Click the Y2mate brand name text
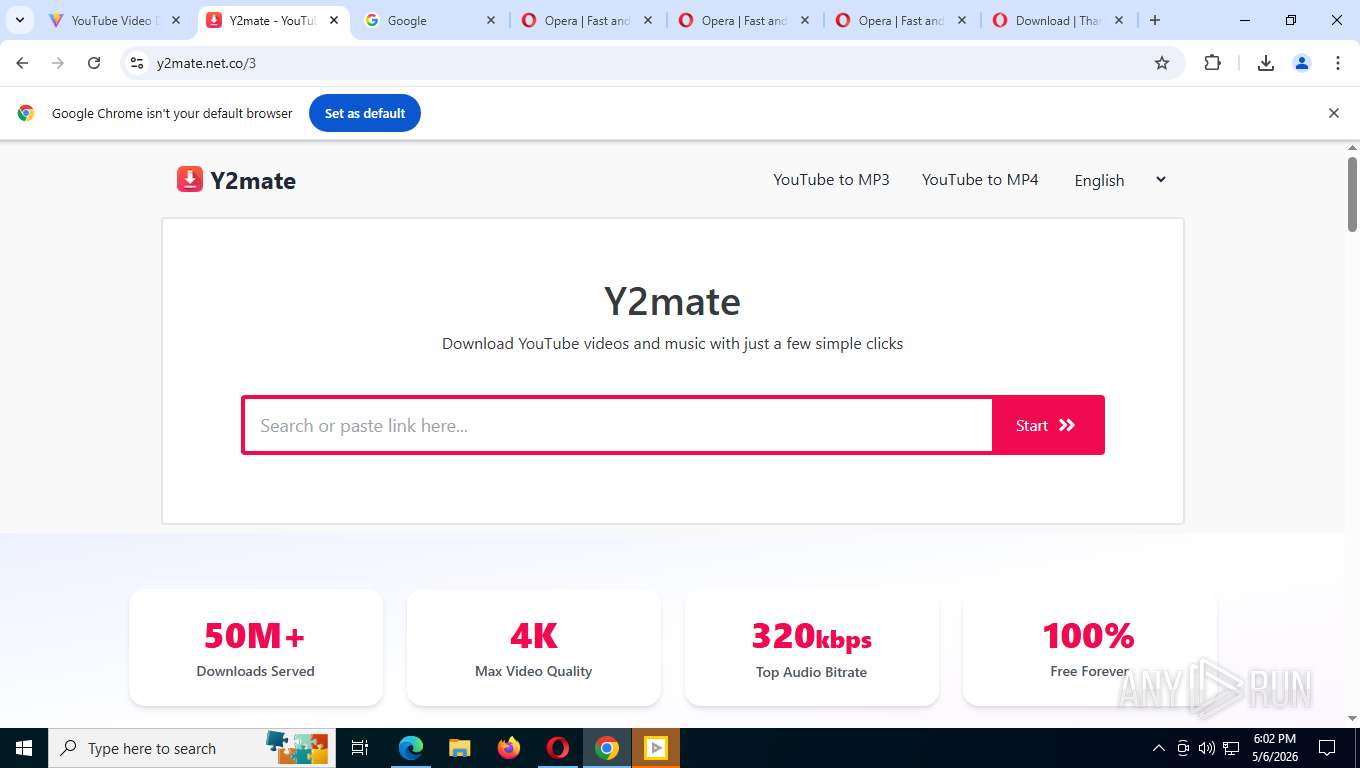The height and width of the screenshot is (768, 1360). coord(253,181)
